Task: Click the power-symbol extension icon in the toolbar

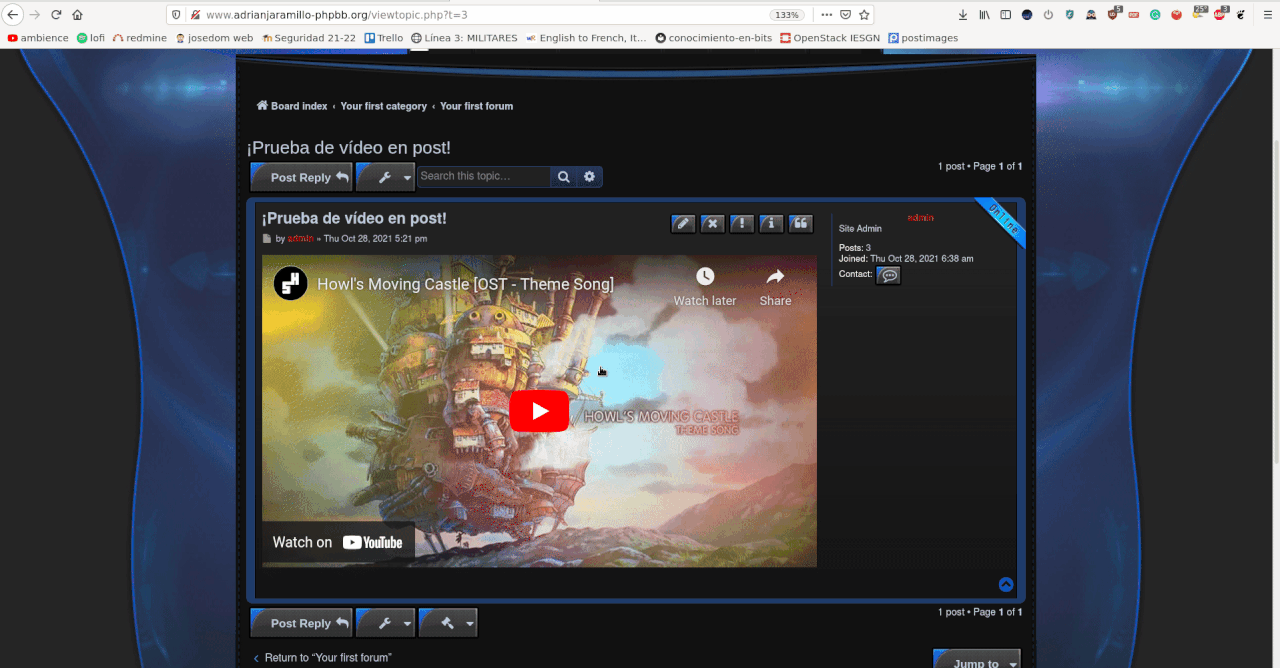Action: [1048, 15]
